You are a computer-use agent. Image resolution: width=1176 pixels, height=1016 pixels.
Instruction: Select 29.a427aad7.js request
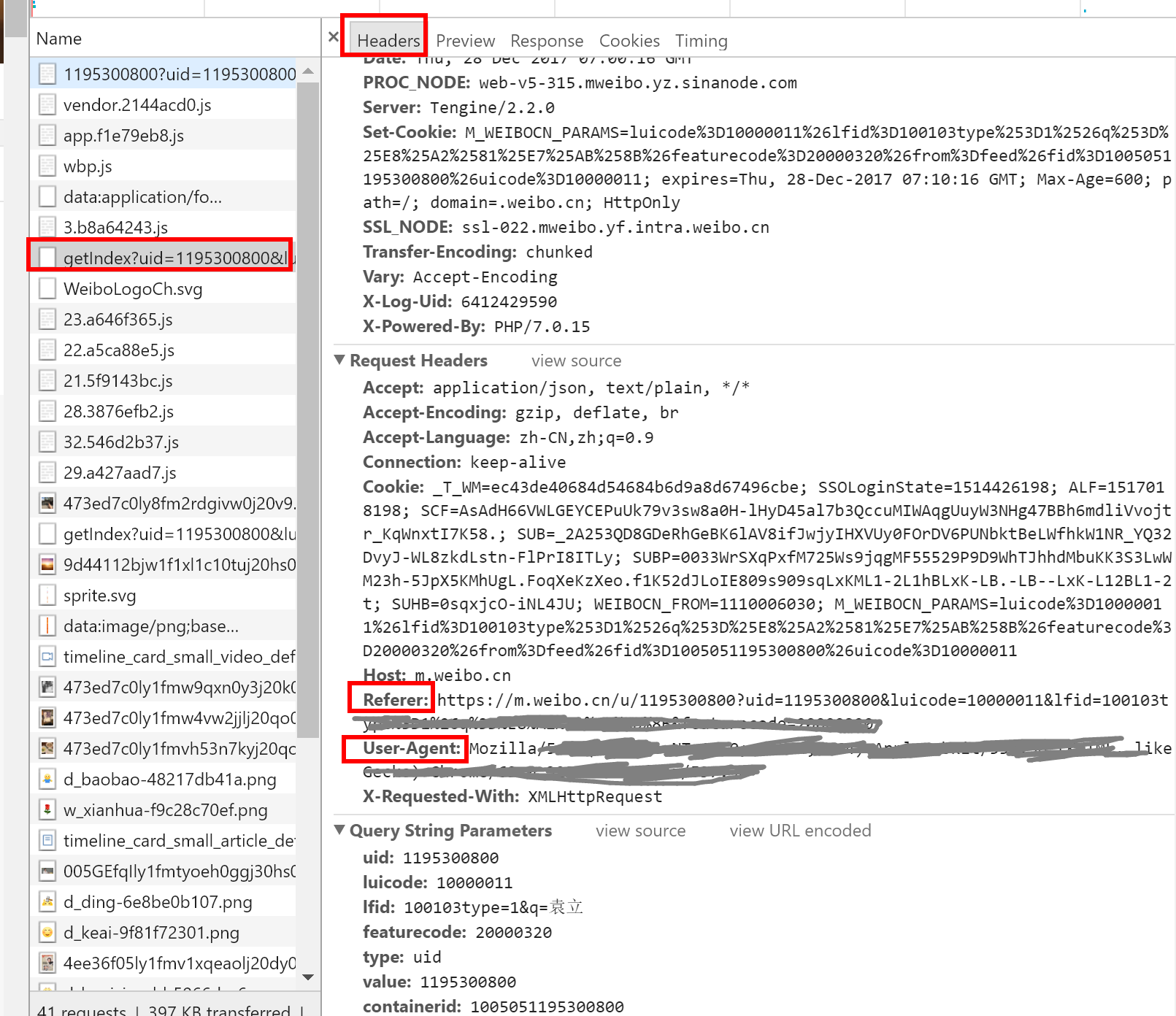point(164,473)
